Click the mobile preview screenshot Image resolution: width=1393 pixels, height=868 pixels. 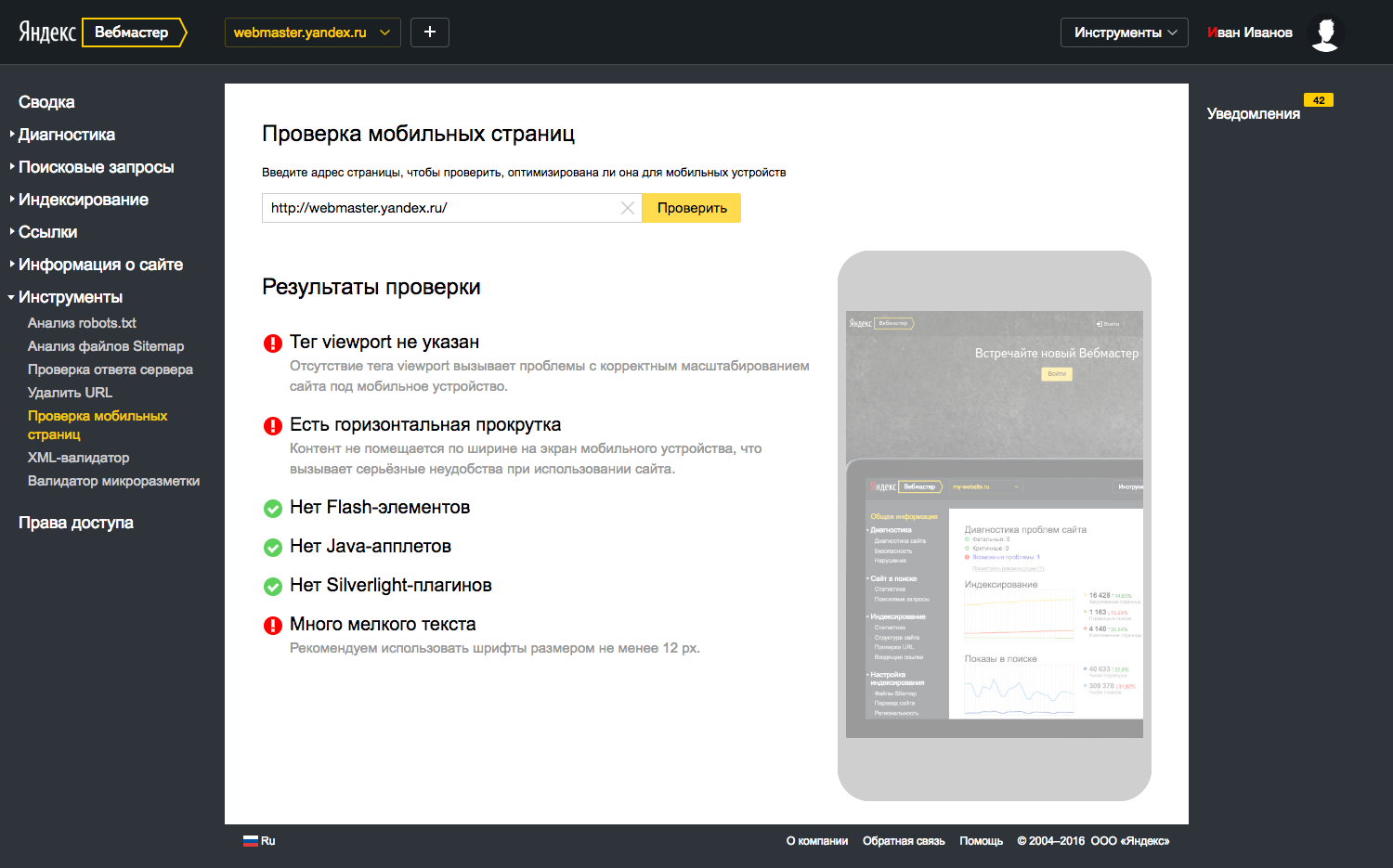pyautogui.click(x=995, y=525)
